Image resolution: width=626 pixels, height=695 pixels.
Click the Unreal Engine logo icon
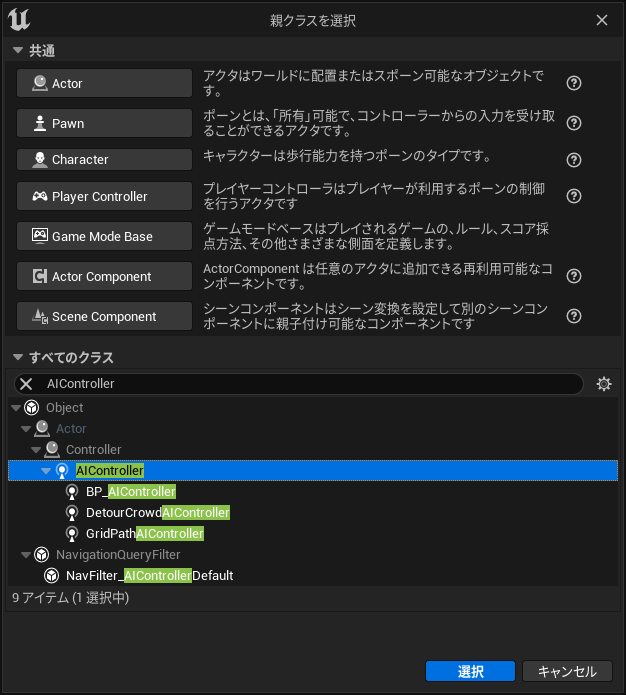(19, 20)
